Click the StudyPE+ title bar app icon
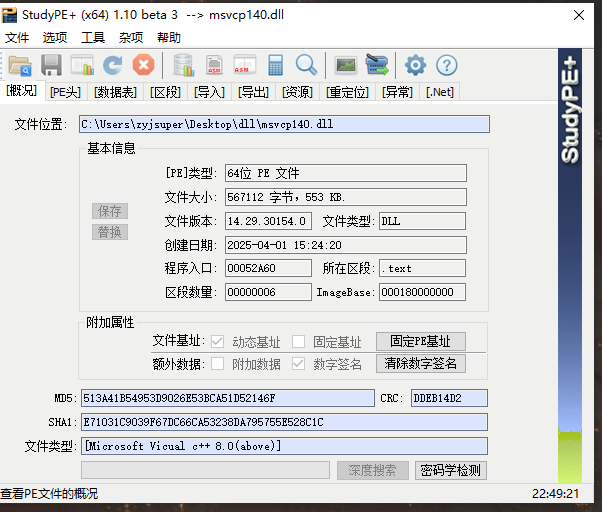The width and height of the screenshot is (602, 512). 9,15
